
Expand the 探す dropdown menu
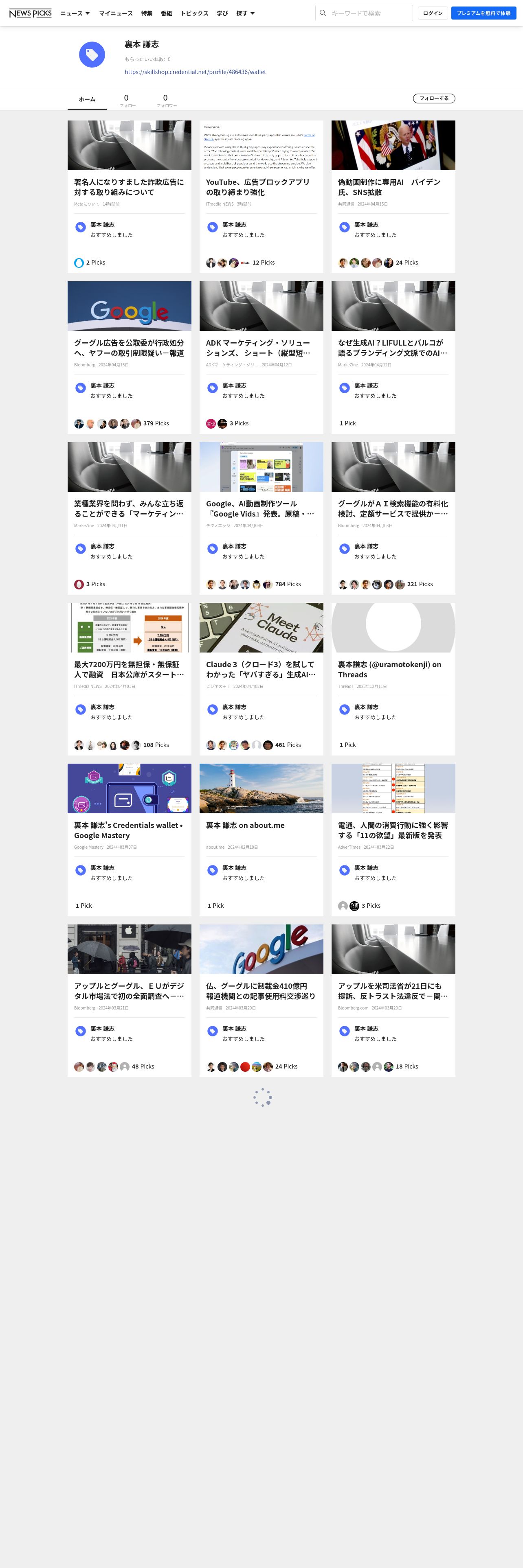[x=245, y=13]
